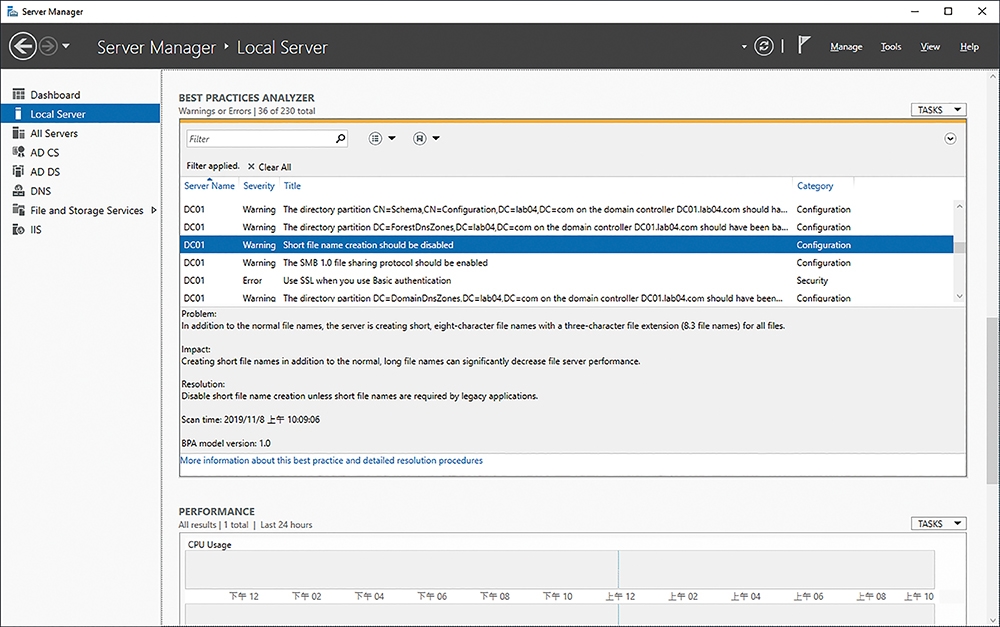1000x627 pixels.
Task: Open the Best Practices Analyzer TASKS dropdown
Action: [938, 110]
